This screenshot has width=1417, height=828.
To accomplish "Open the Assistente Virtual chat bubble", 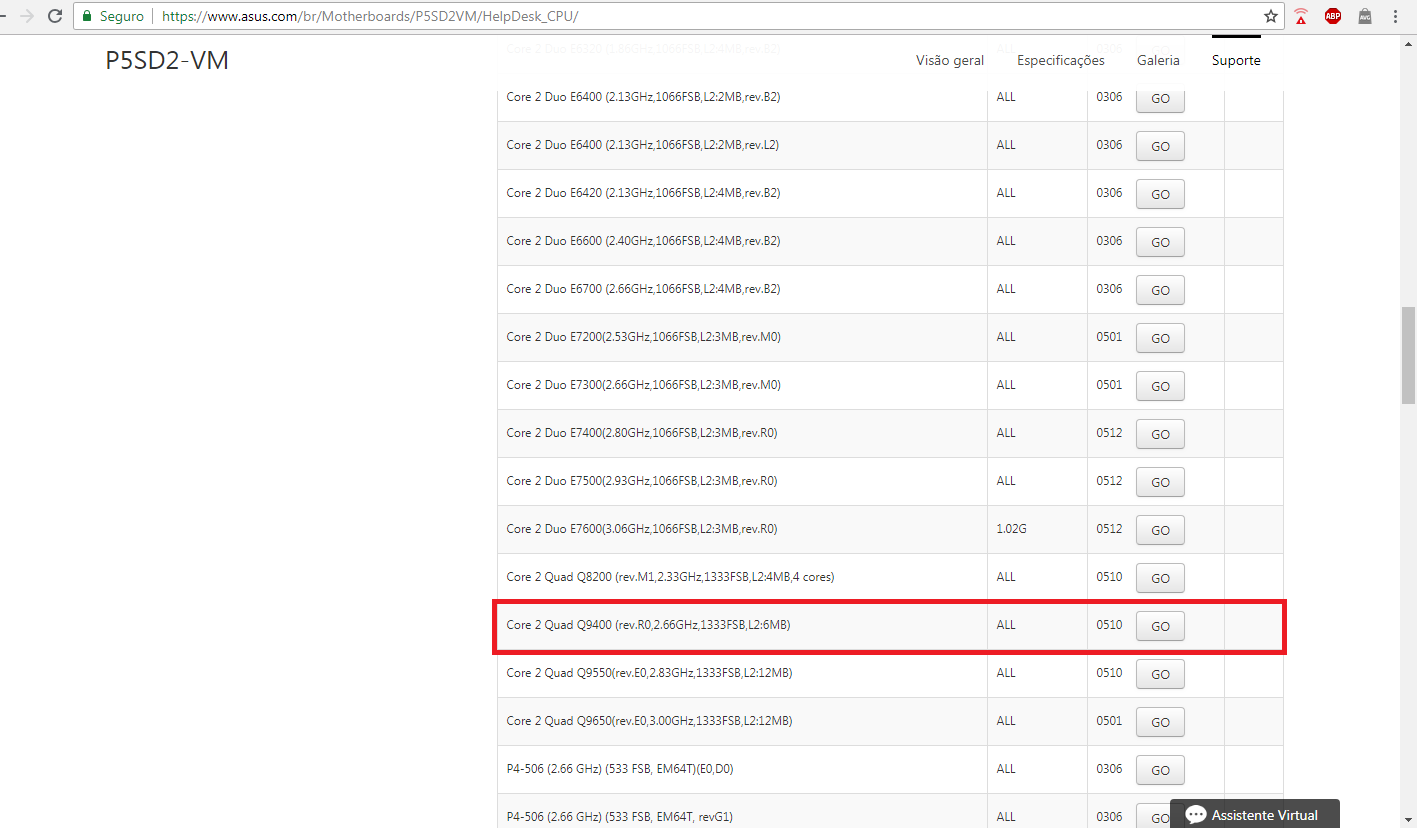I will (x=1196, y=815).
